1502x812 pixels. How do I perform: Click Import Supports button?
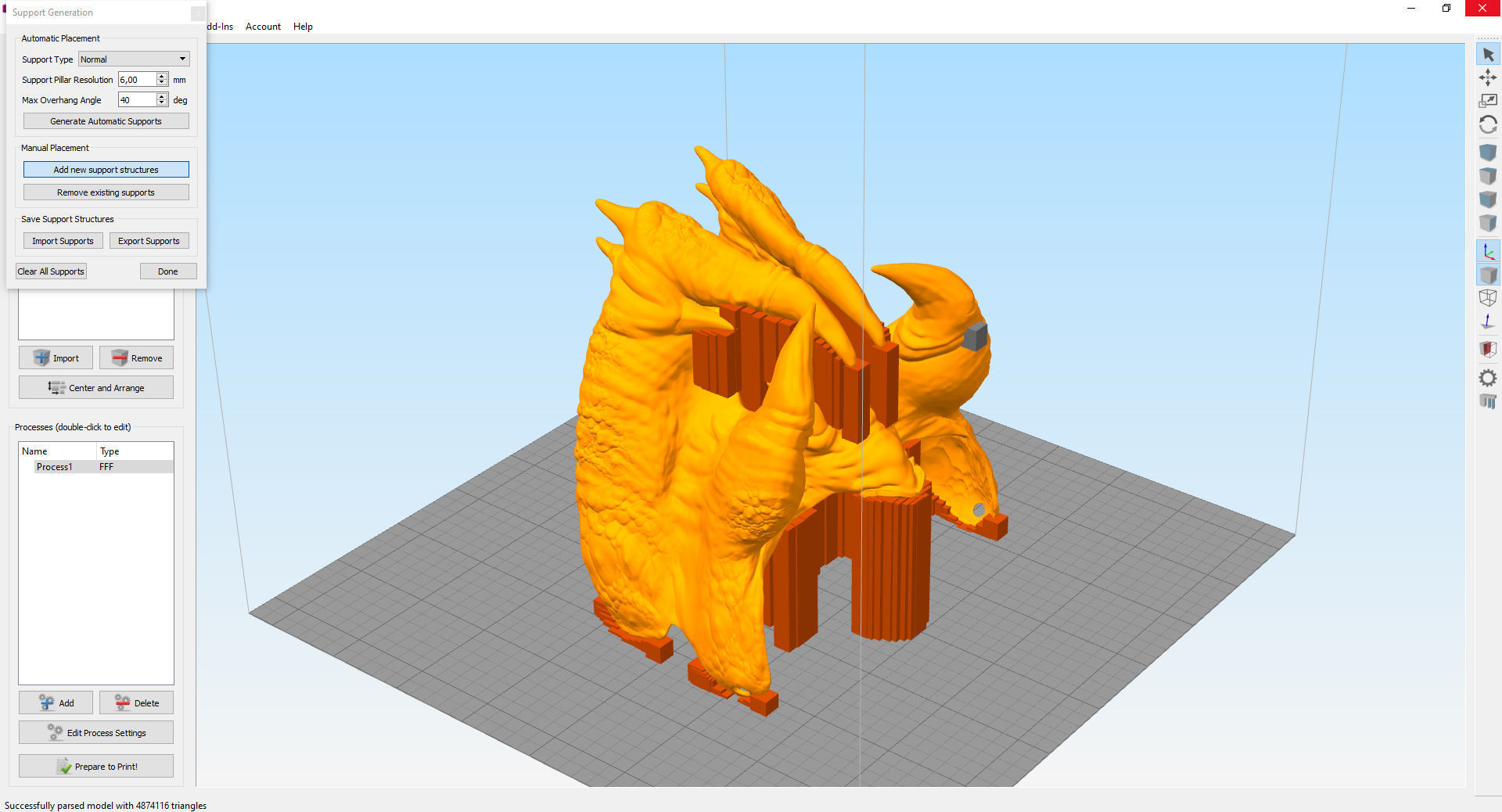[63, 241]
